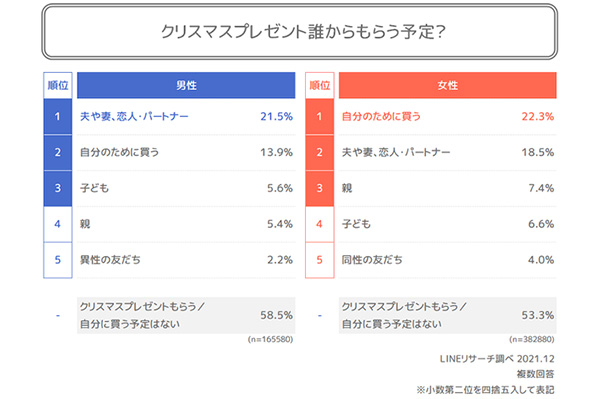600x399 pixels.
Task: Select blue 夫や妻、恋人・パートナー row text
Action: [x=134, y=116]
